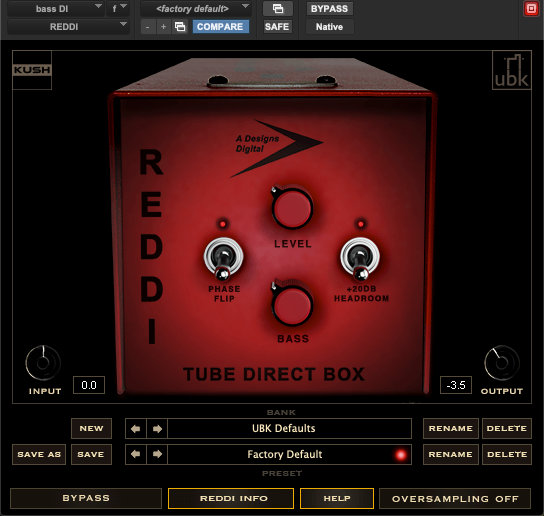Toggle the +20dB Headroom switch
This screenshot has width=544, height=516.
coord(360,258)
